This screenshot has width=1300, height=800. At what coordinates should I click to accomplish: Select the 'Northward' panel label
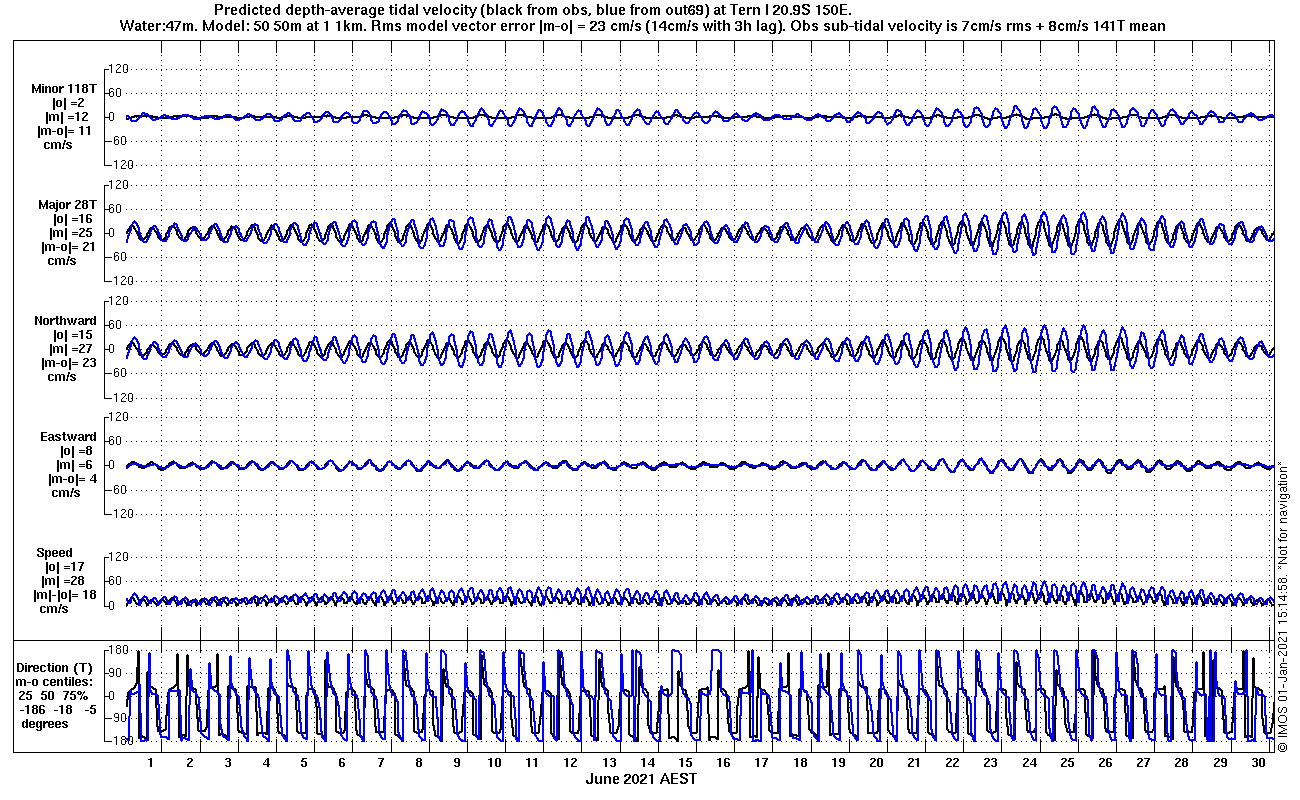pos(65,321)
